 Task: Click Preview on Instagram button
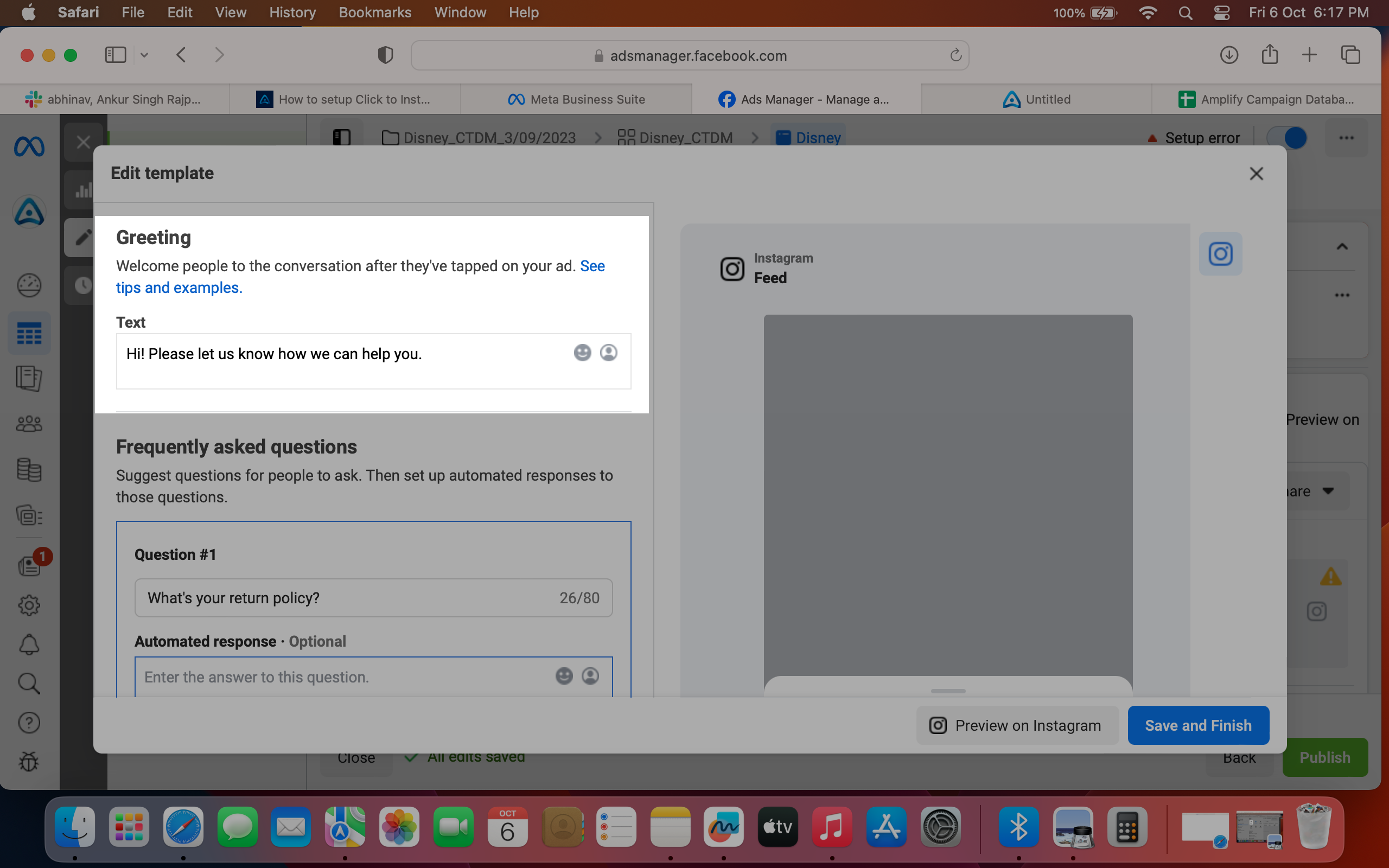1016,725
